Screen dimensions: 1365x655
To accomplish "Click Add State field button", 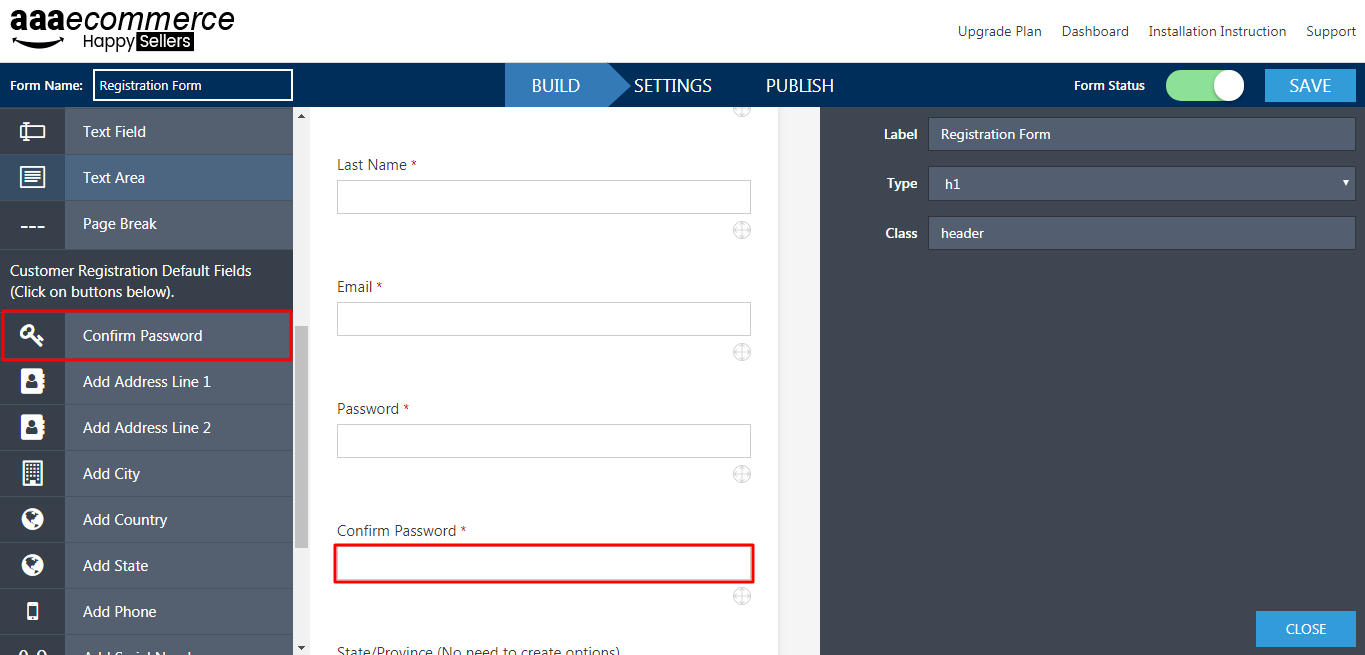I will pyautogui.click(x=146, y=566).
